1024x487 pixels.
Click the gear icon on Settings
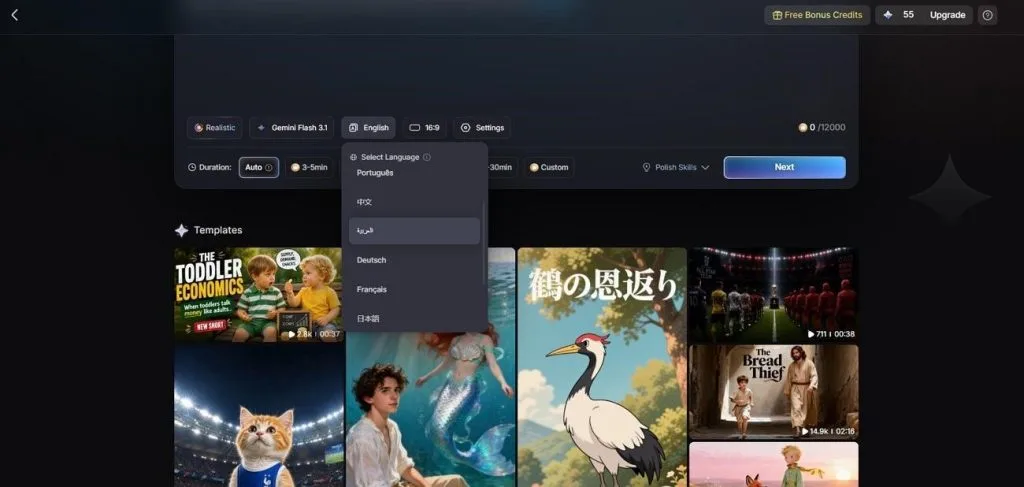pos(465,128)
